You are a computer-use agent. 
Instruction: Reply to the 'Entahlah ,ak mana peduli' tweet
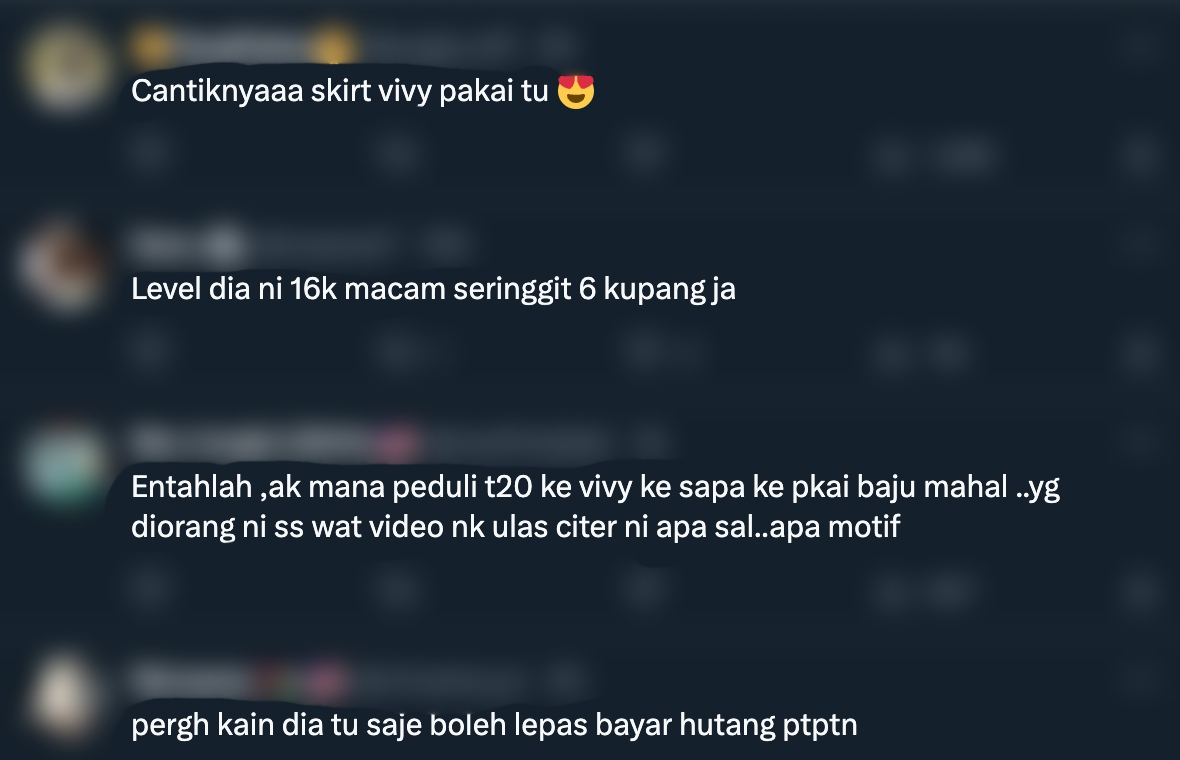pos(149,589)
